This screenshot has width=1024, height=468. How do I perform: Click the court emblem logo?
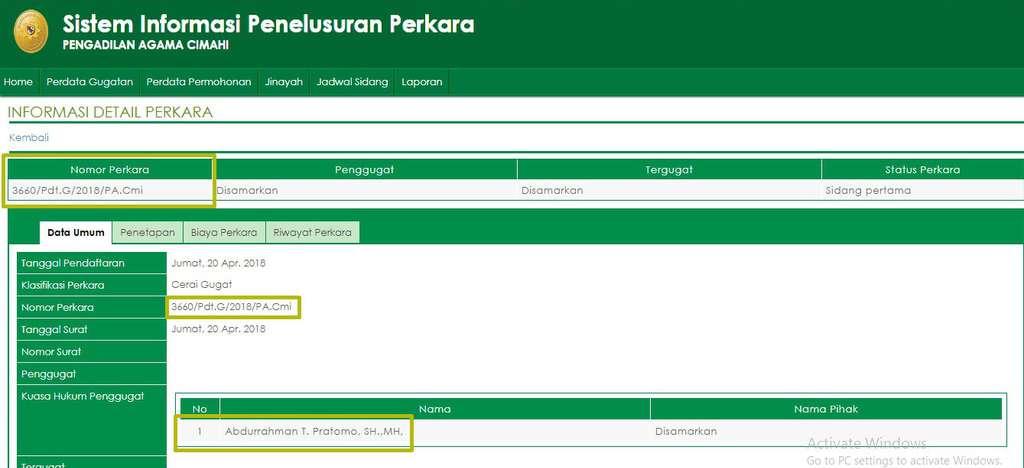click(31, 31)
